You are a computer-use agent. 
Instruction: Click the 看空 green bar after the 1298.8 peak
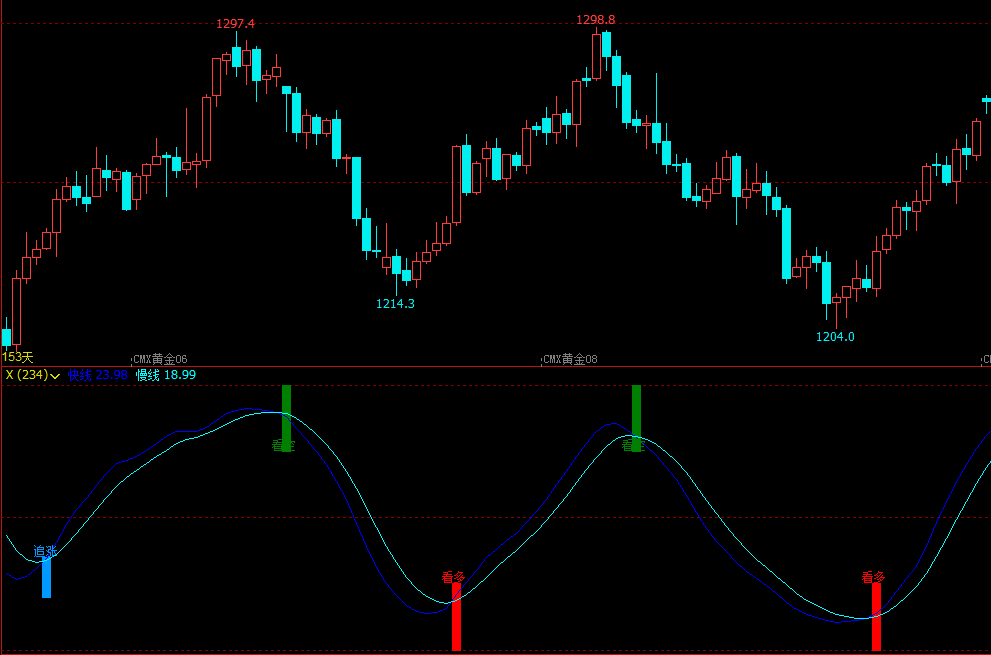coord(636,418)
